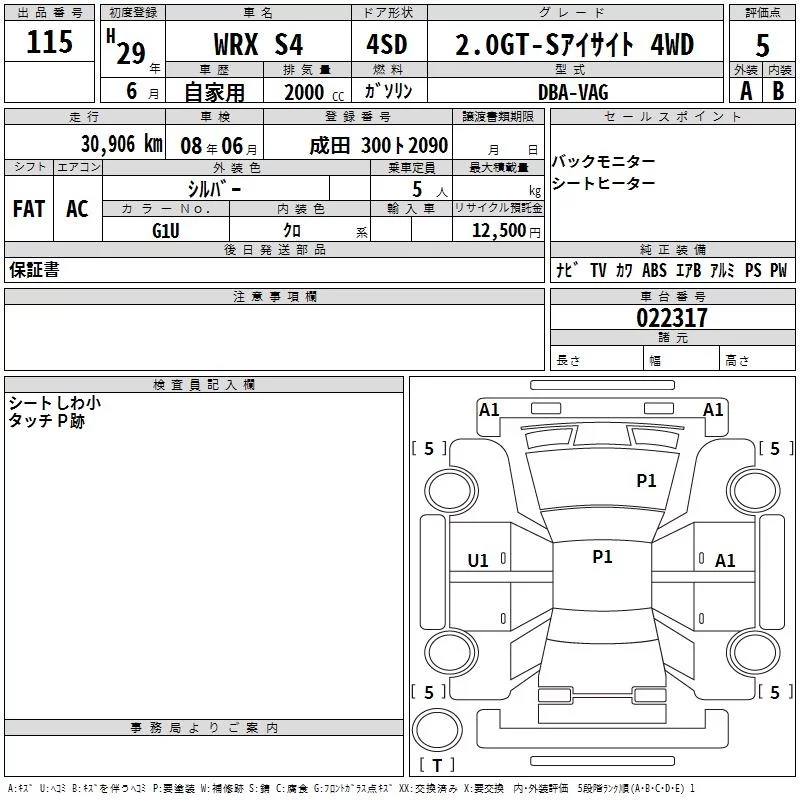The image size is (800, 800).
Task: Click the TV equipment label
Action: click(598, 270)
